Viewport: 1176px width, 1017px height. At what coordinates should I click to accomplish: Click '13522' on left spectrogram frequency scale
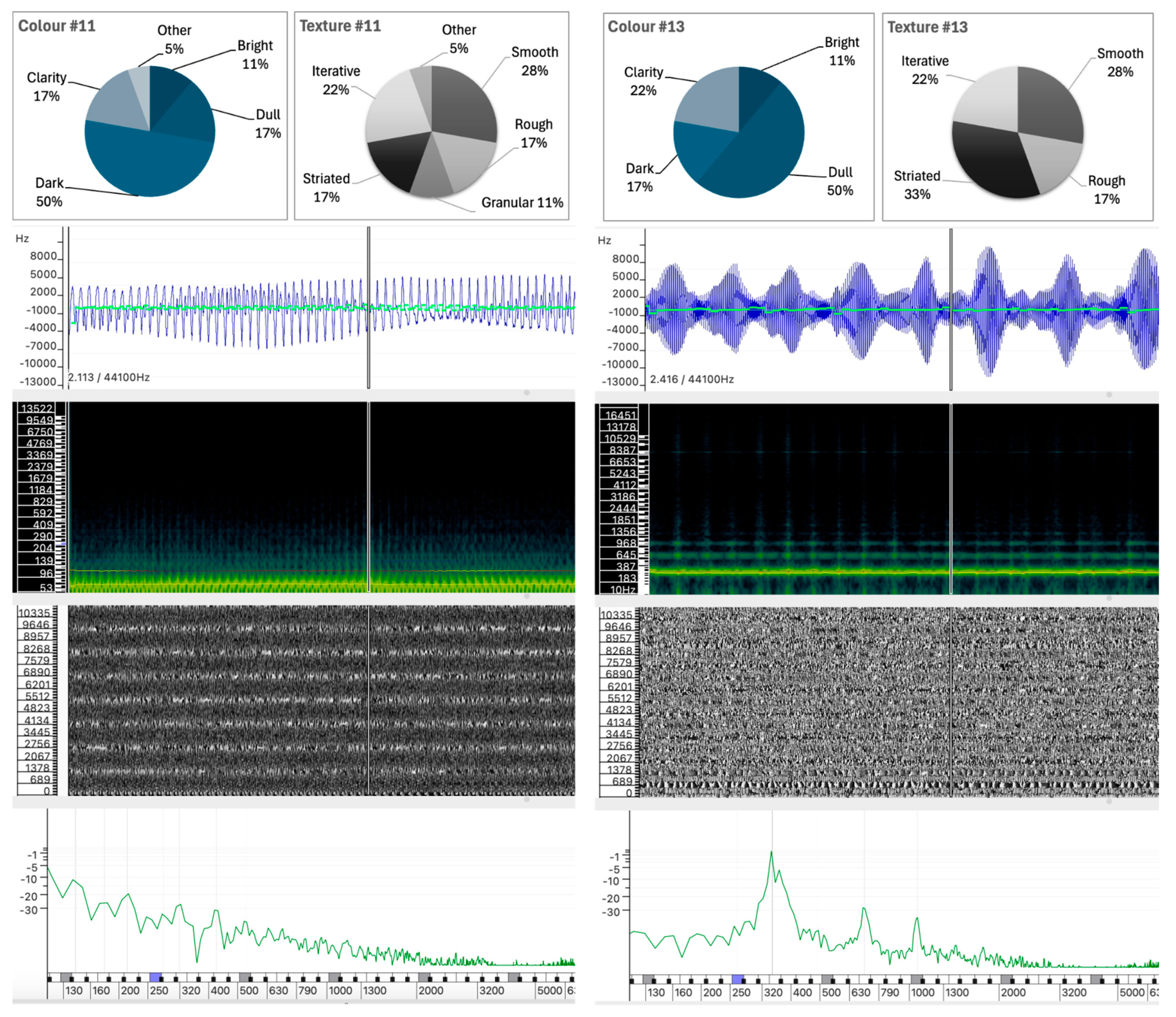(x=36, y=409)
